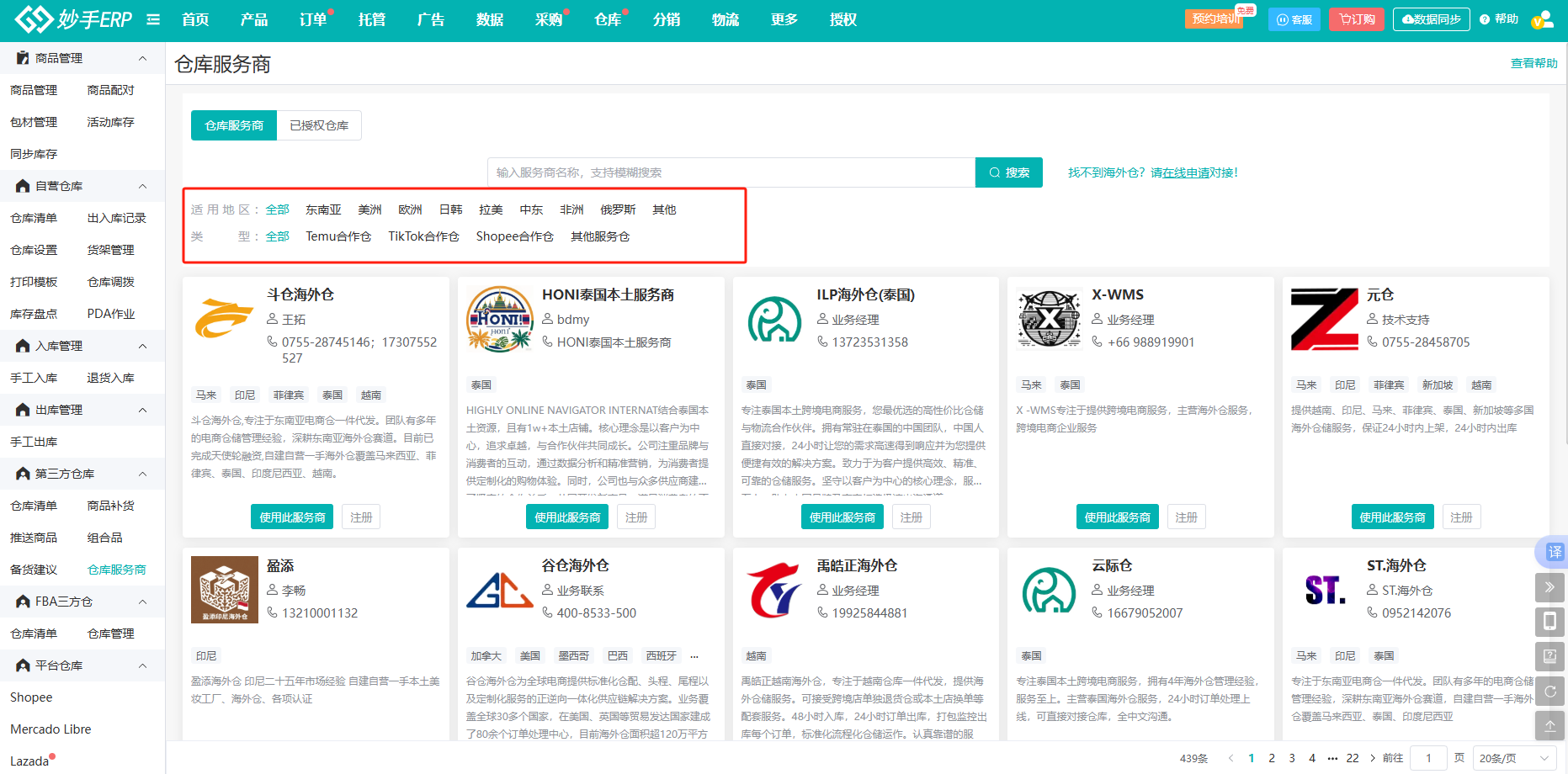Screen dimensions: 1568x774
Task: Filter region by 东南亚
Action: pyautogui.click(x=323, y=209)
